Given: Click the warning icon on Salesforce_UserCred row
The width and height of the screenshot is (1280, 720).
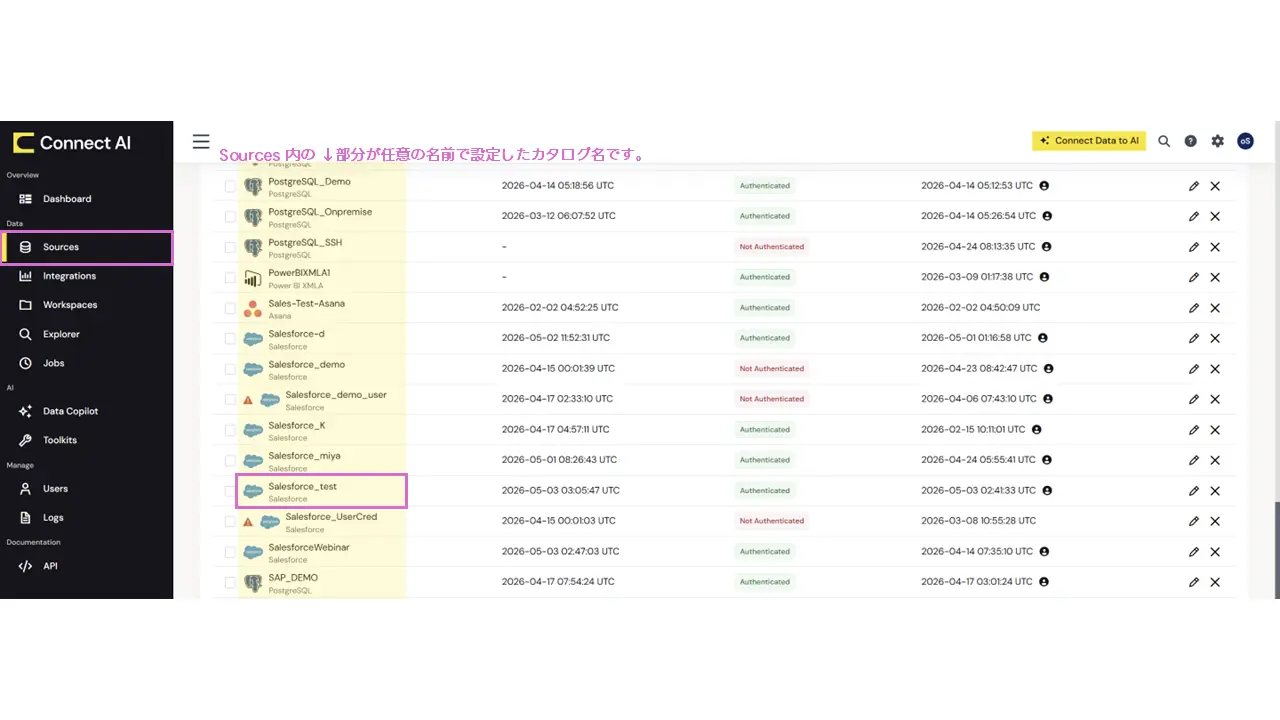Looking at the screenshot, I should tap(248, 522).
